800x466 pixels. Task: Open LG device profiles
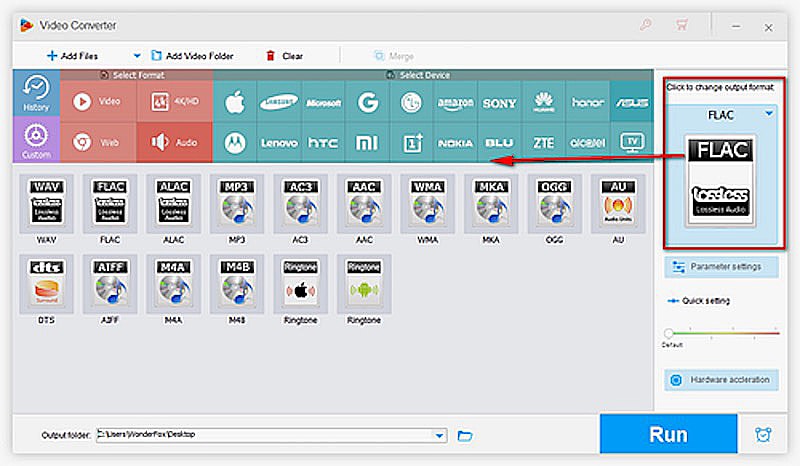click(x=411, y=102)
